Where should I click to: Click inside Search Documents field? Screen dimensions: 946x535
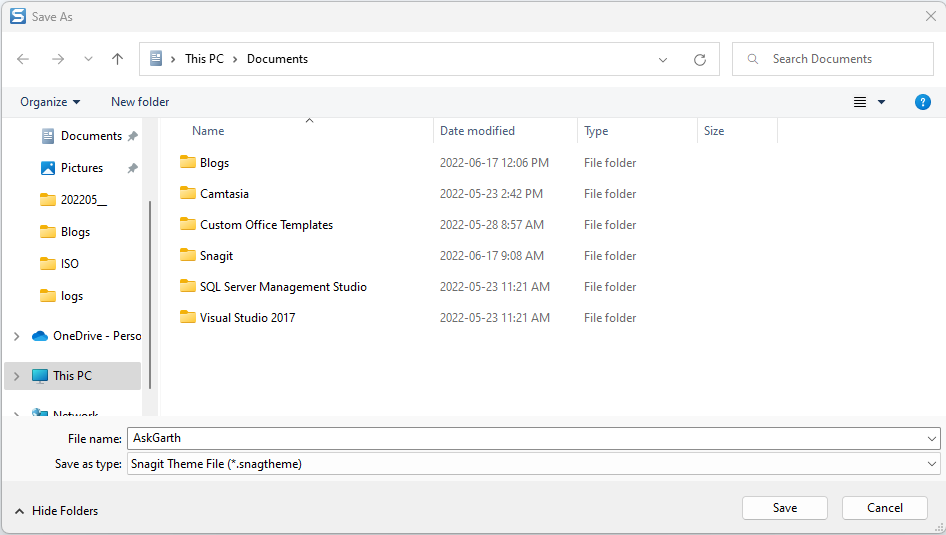point(833,59)
